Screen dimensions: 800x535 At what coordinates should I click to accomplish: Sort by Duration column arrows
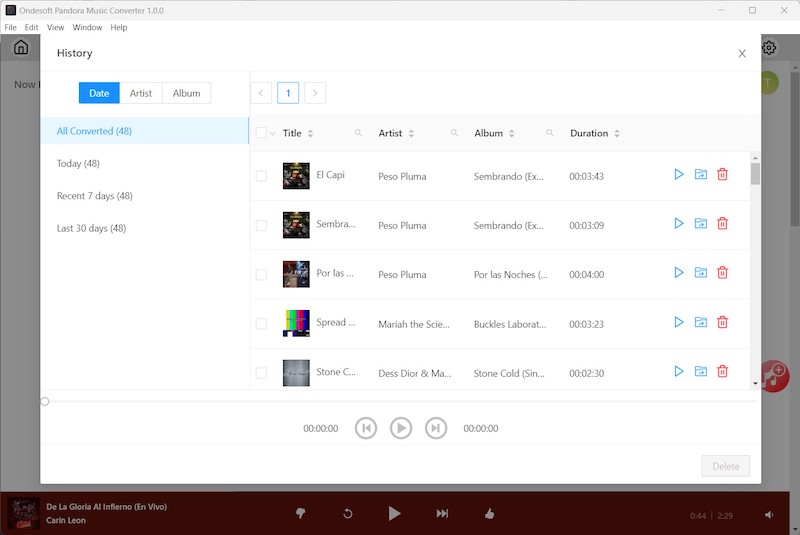point(617,134)
